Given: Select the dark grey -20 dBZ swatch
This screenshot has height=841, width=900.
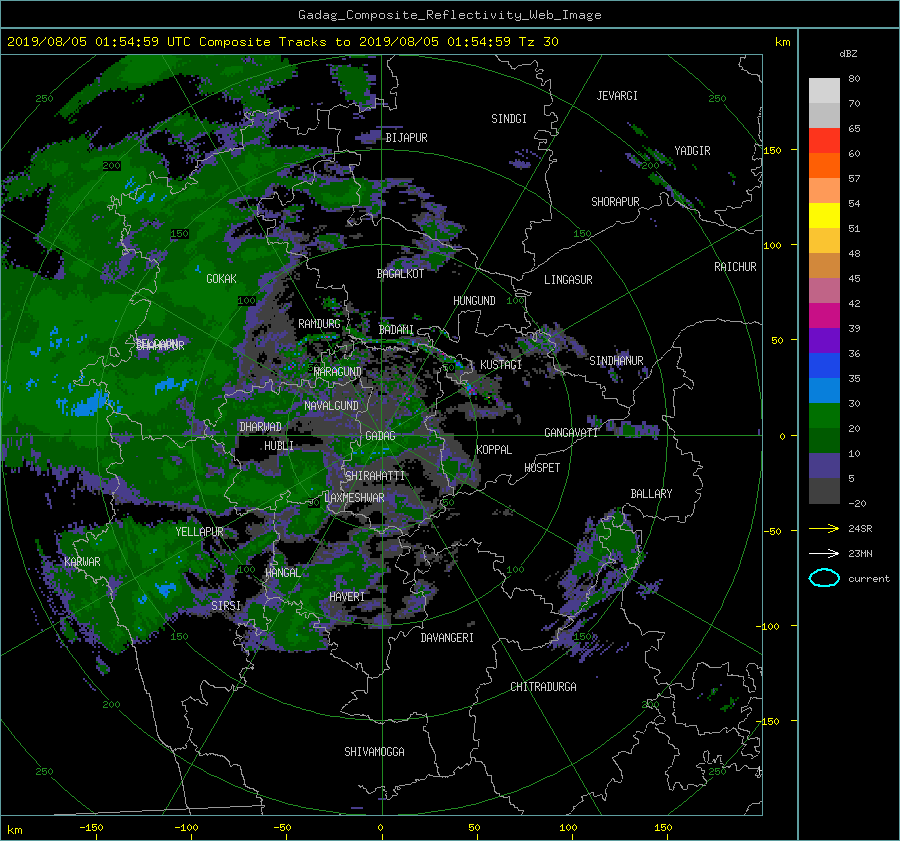Looking at the screenshot, I should pyautogui.click(x=824, y=491).
